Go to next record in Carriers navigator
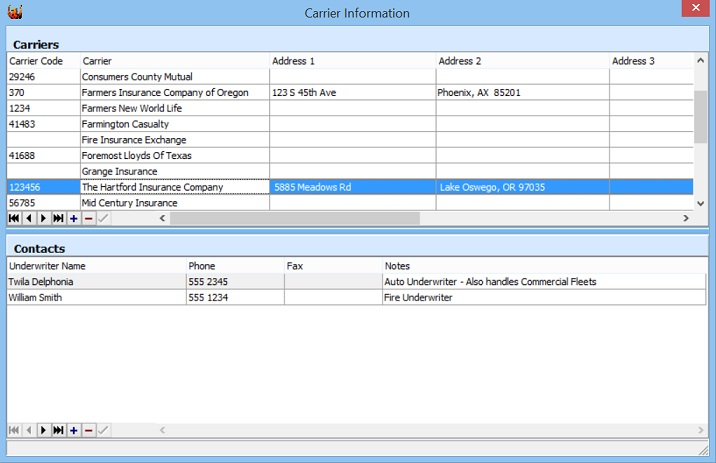Image resolution: width=716 pixels, height=463 pixels. click(43, 218)
